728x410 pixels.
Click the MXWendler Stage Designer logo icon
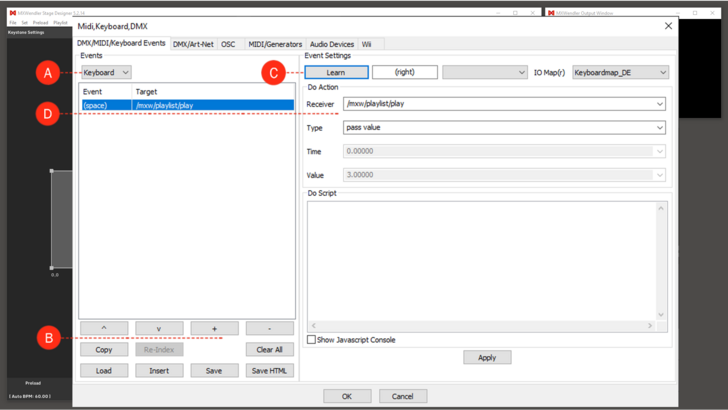pos(13,13)
